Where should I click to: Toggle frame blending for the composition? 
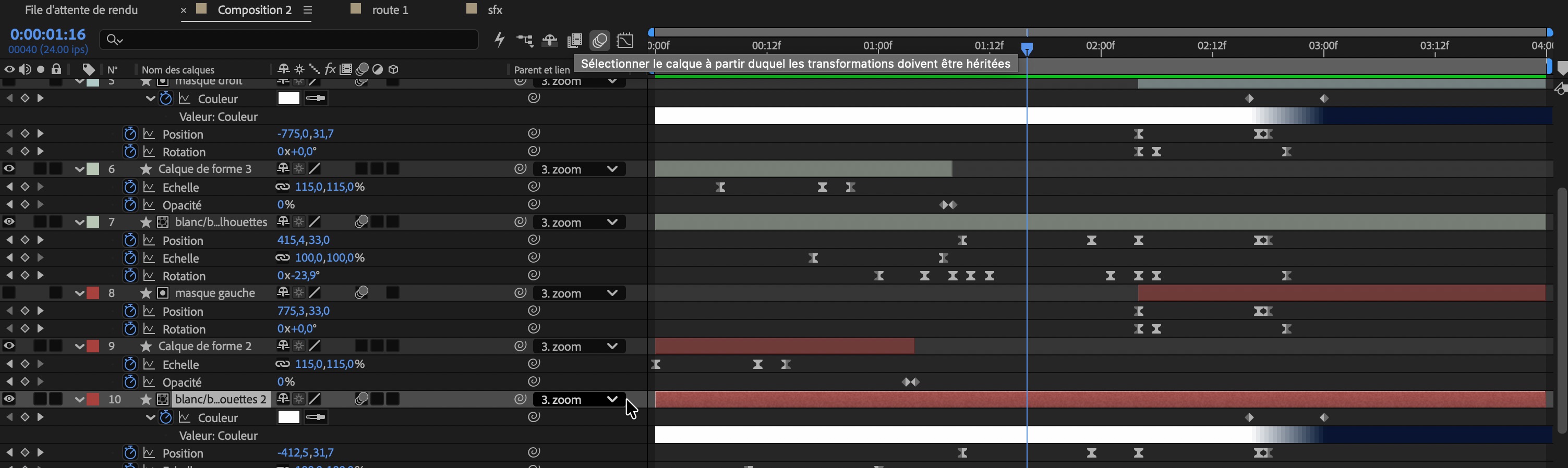575,41
